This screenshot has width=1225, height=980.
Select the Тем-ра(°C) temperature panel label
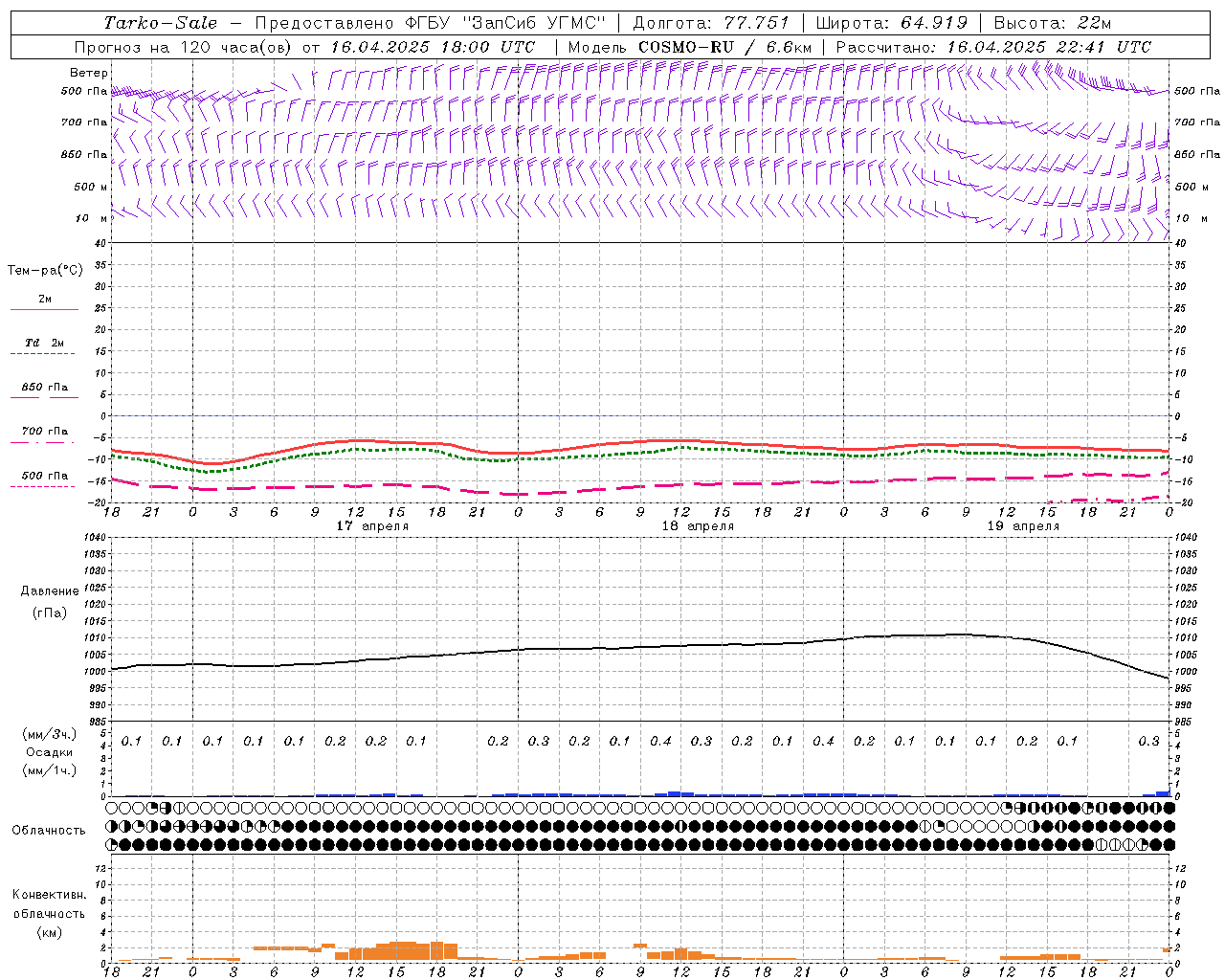click(45, 271)
